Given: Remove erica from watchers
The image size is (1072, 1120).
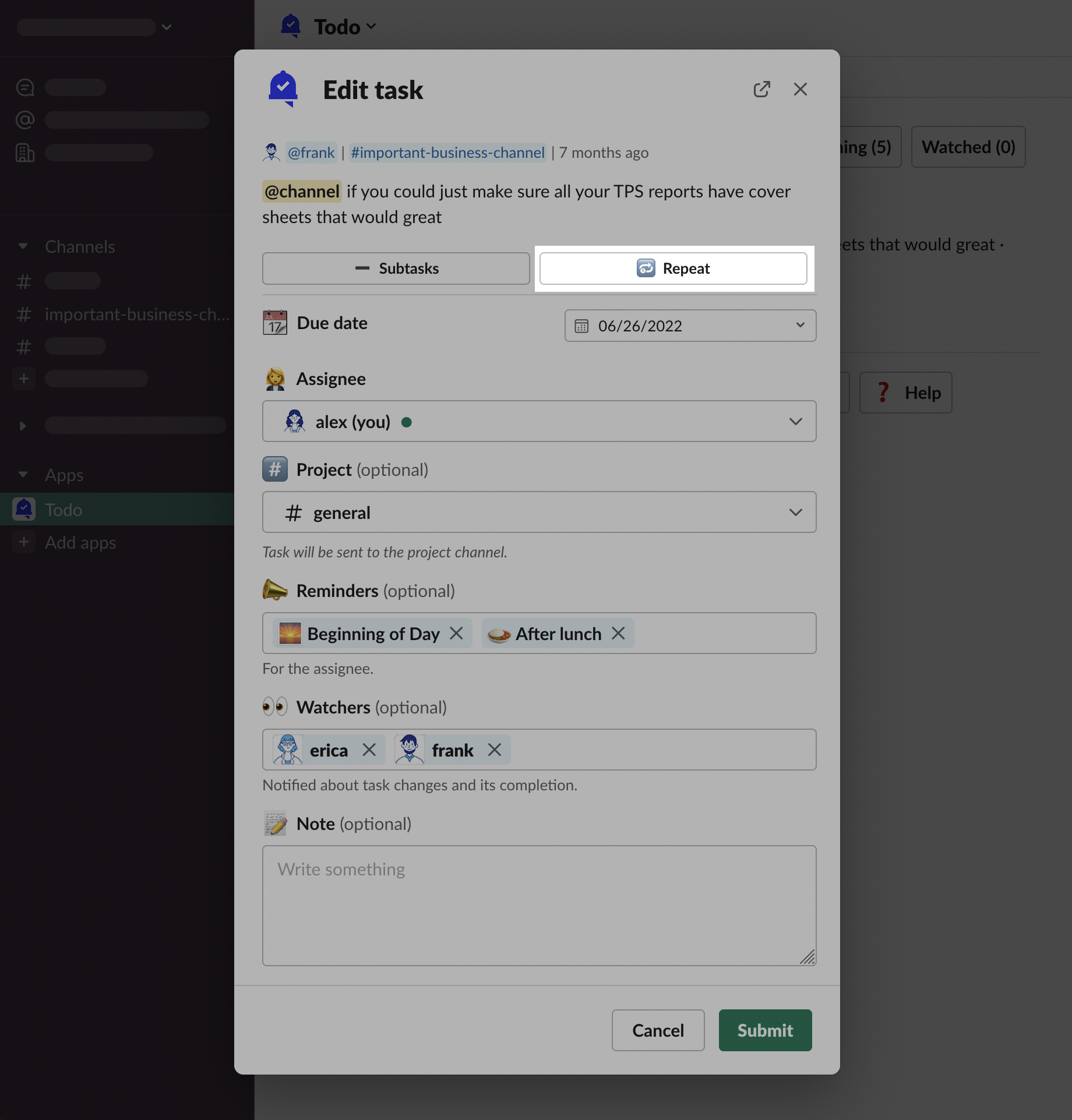Looking at the screenshot, I should [x=369, y=750].
